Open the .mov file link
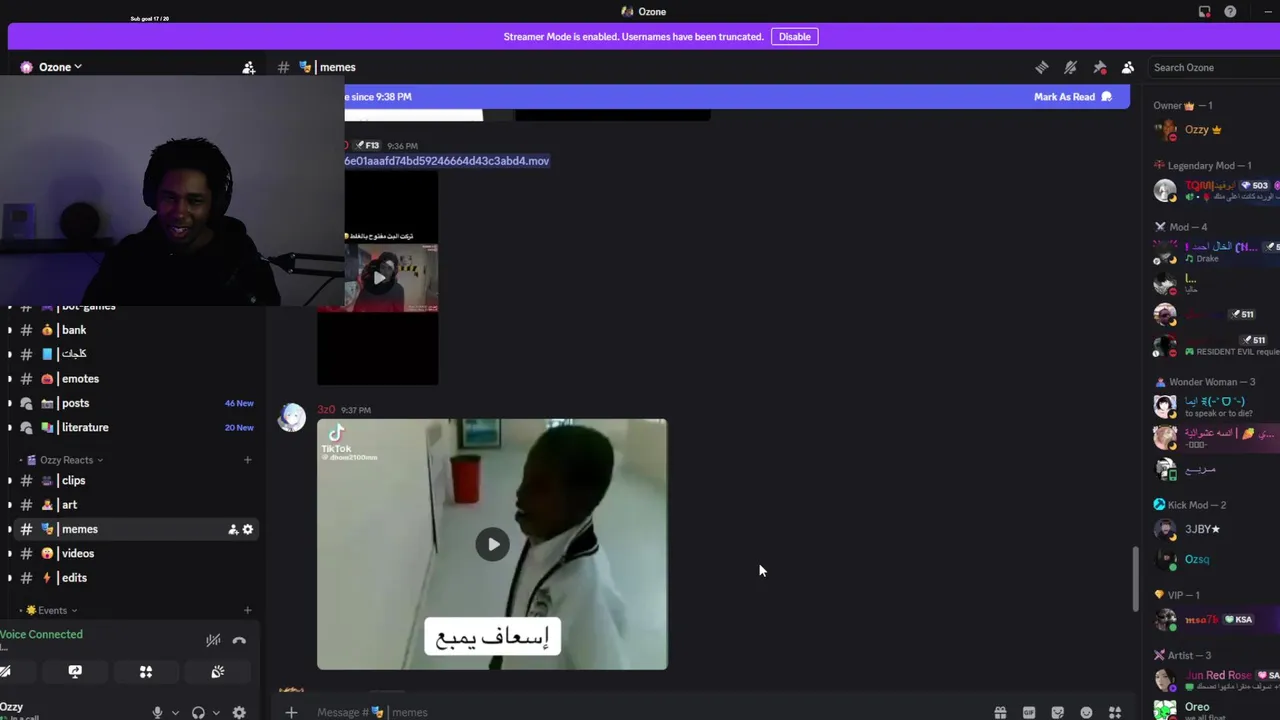 tap(447, 161)
